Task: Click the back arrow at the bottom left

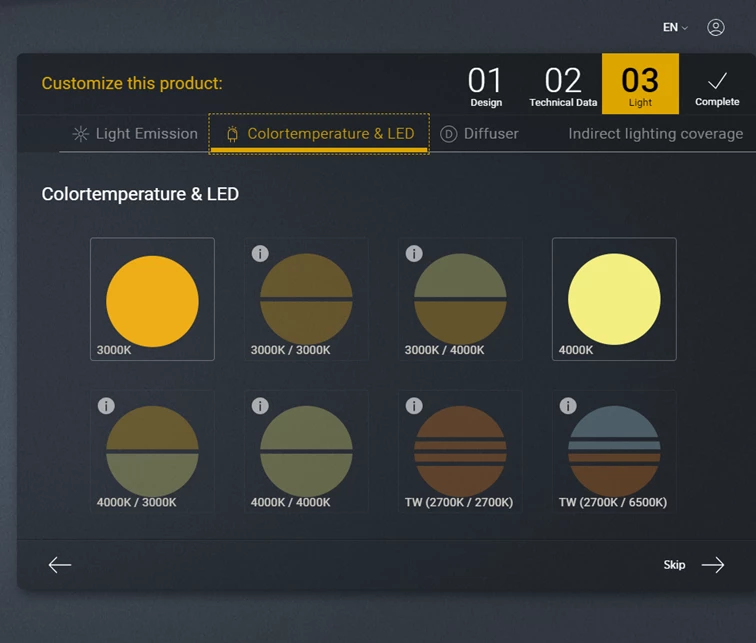Action: click(60, 565)
